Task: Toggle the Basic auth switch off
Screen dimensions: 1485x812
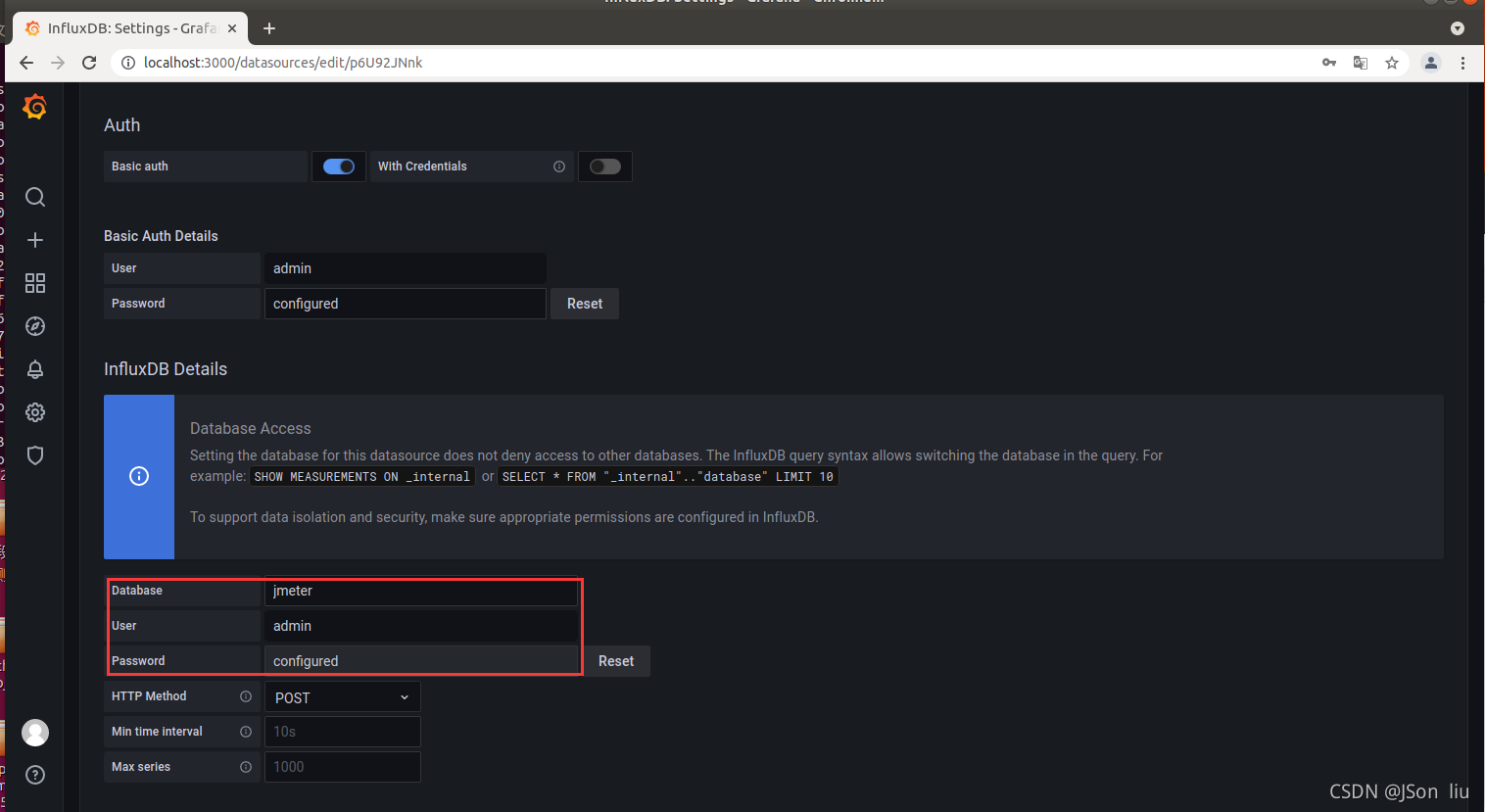Action: (339, 167)
